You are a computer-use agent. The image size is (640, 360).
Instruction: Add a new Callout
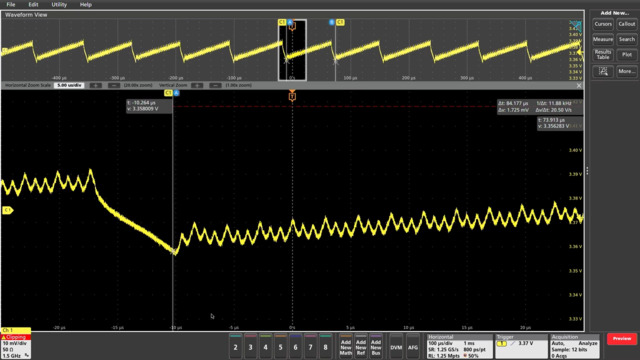coord(627,24)
